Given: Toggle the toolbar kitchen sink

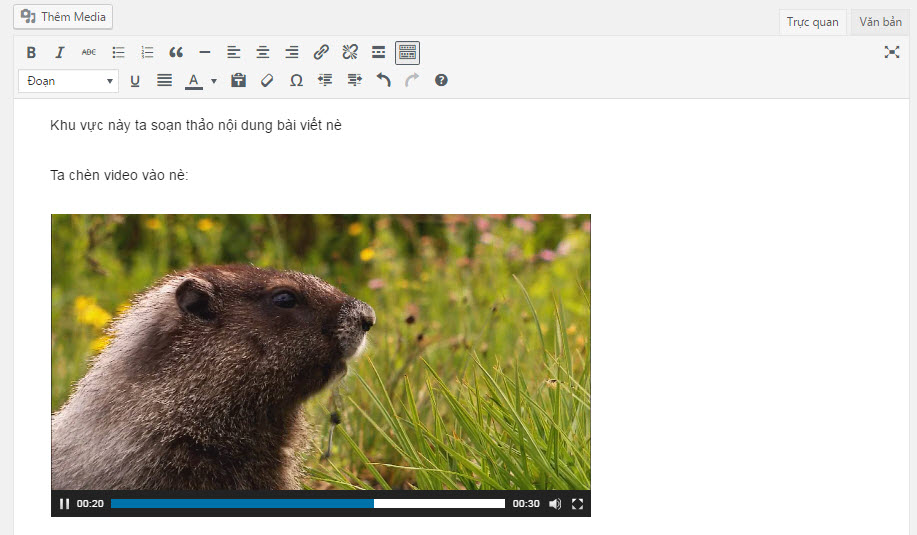Looking at the screenshot, I should coord(407,53).
